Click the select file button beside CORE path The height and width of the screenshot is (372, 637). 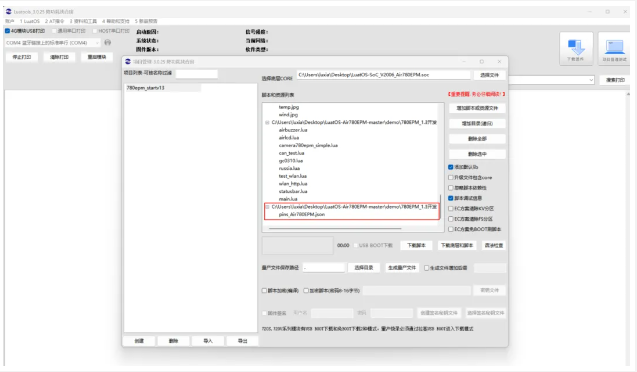pyautogui.click(x=489, y=75)
